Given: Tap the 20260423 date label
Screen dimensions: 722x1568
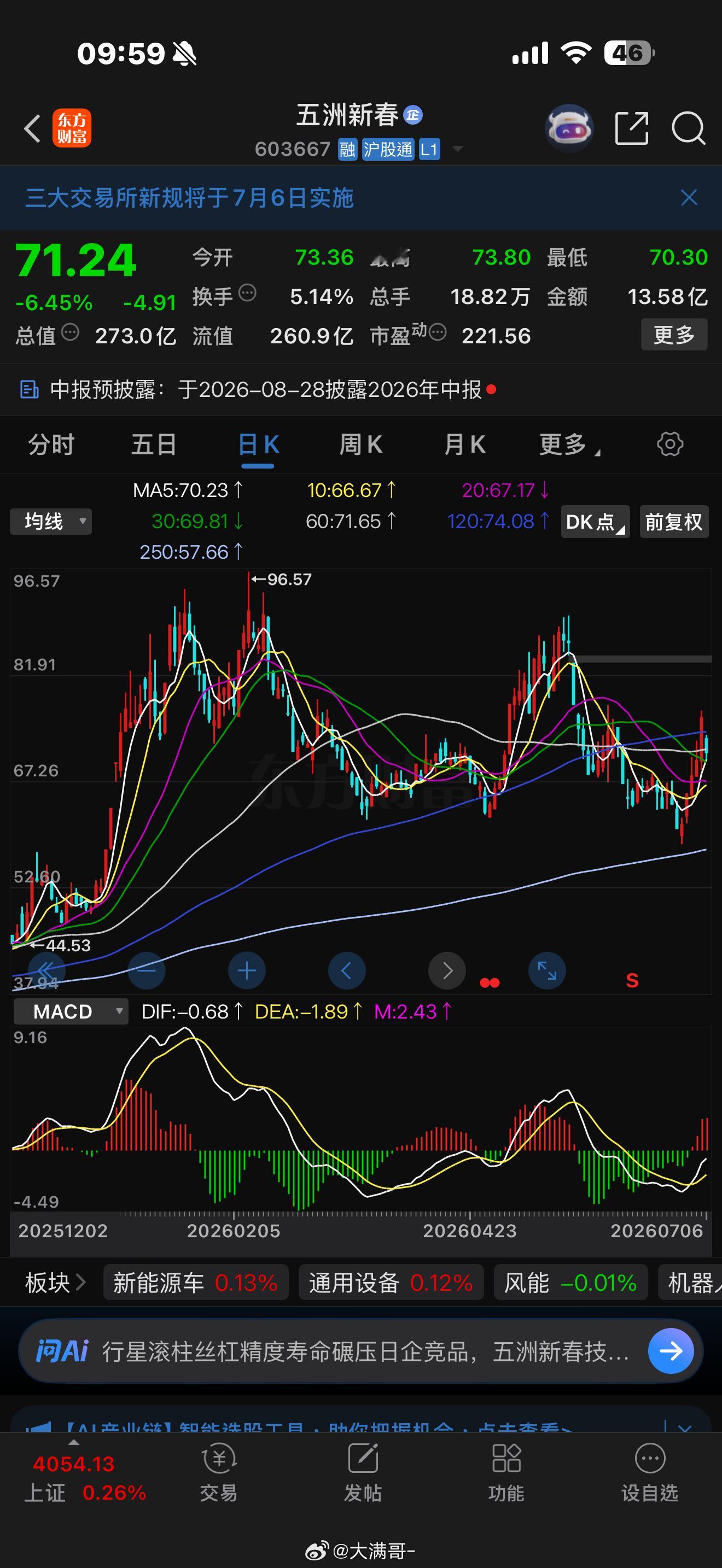Looking at the screenshot, I should pyautogui.click(x=469, y=1231).
